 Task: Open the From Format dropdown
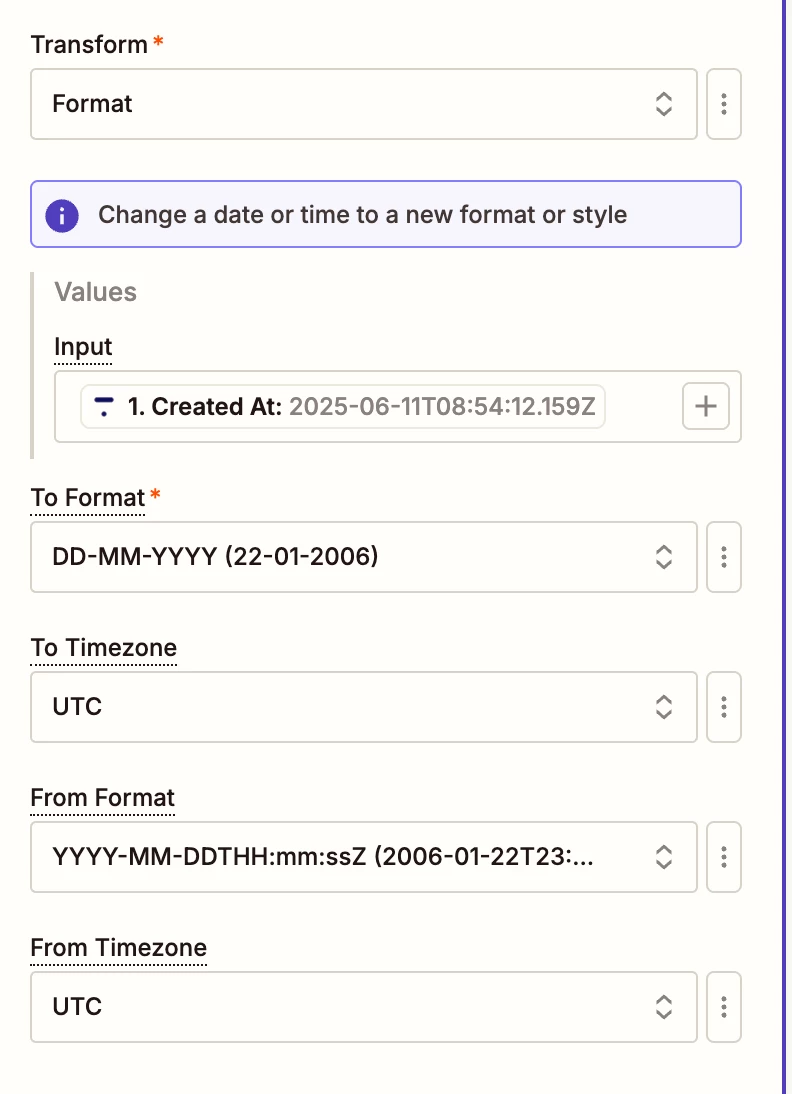tap(364, 857)
